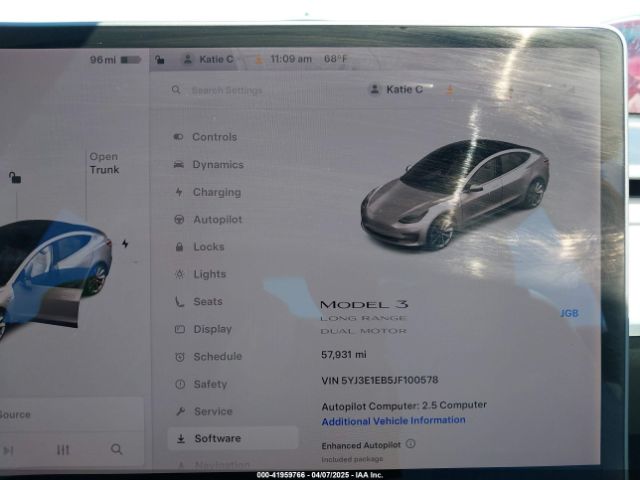The image size is (640, 480).
Task: Tap the padlock icon above the car
Action: pyautogui.click(x=15, y=178)
